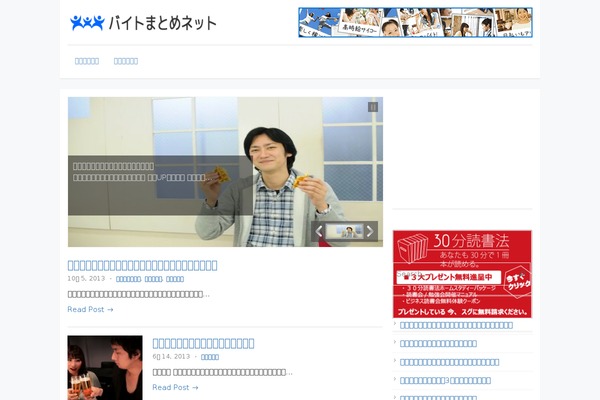This screenshot has height=400, width=600.
Task: Pause the featured slideshow
Action: [373, 107]
